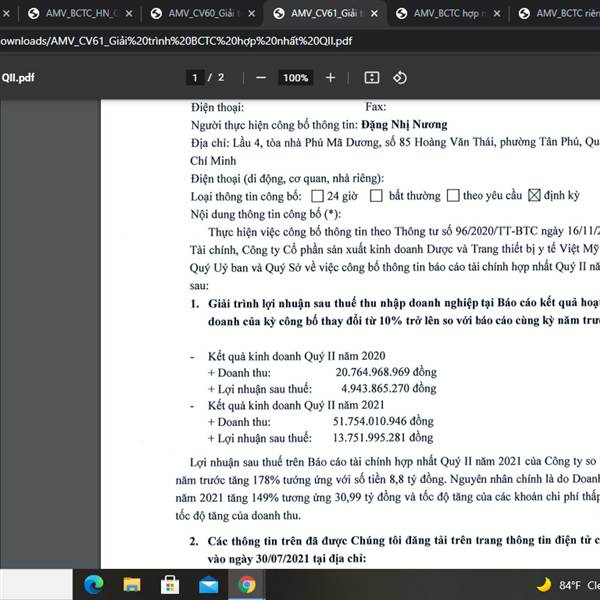Zoom out the PDF with minus button
600x600 pixels.
pos(261,78)
